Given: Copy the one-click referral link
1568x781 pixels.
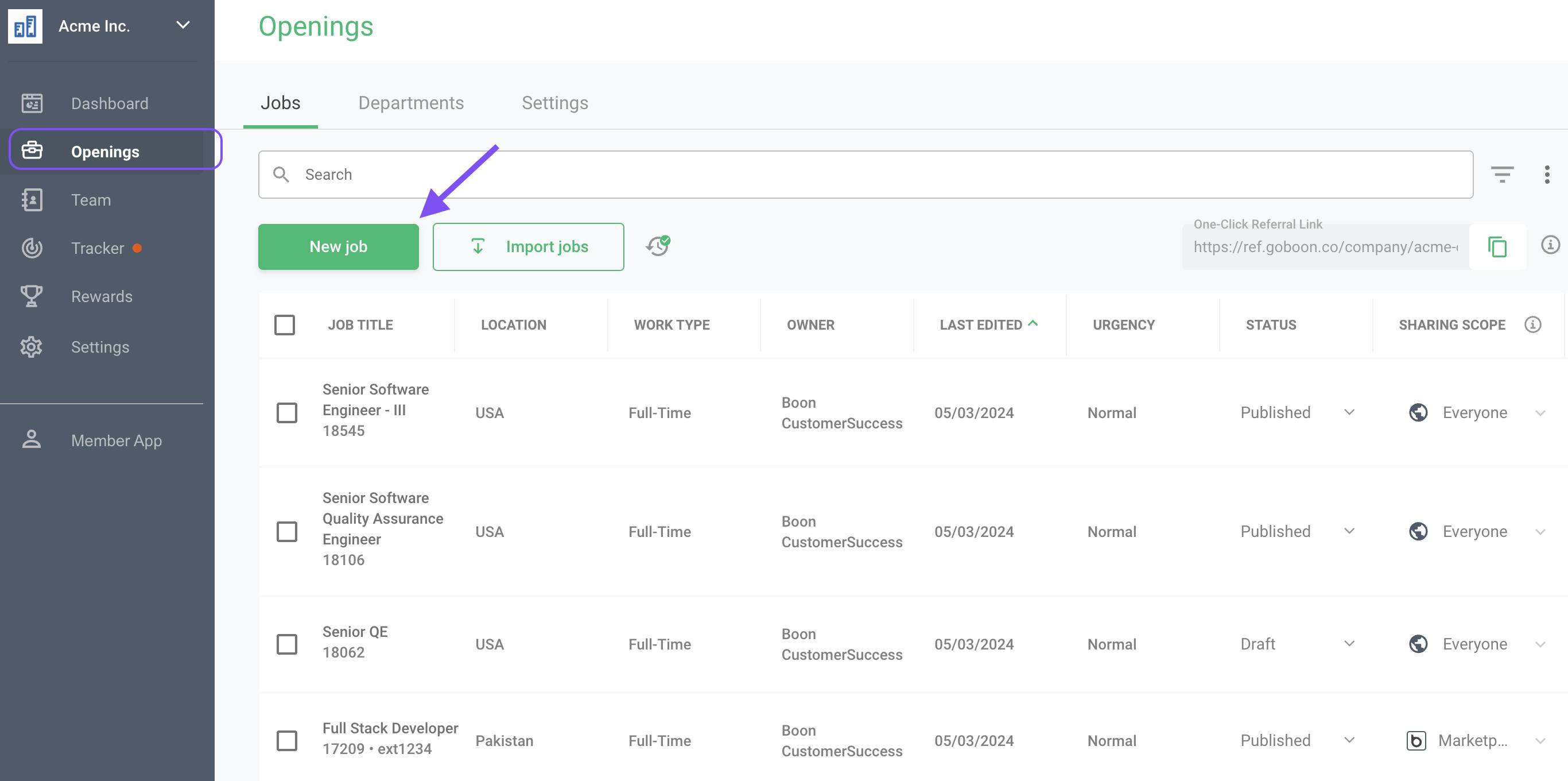Looking at the screenshot, I should (1497, 247).
